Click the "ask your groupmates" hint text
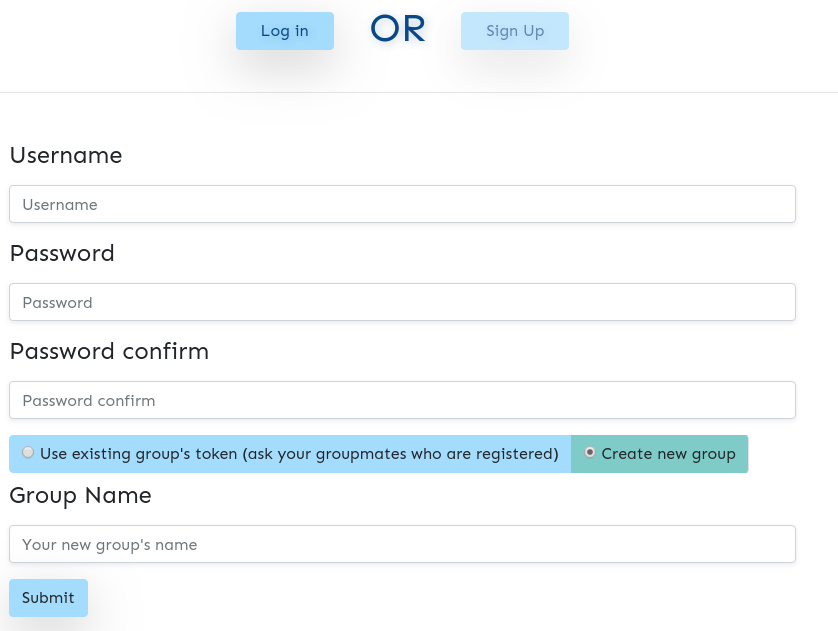The image size is (838, 631). click(400, 454)
